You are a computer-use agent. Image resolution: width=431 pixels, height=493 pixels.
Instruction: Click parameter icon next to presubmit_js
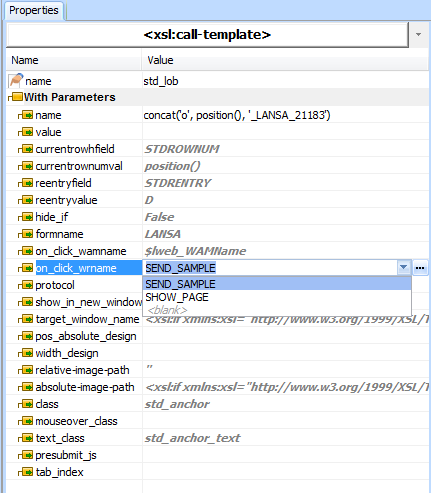(26, 455)
